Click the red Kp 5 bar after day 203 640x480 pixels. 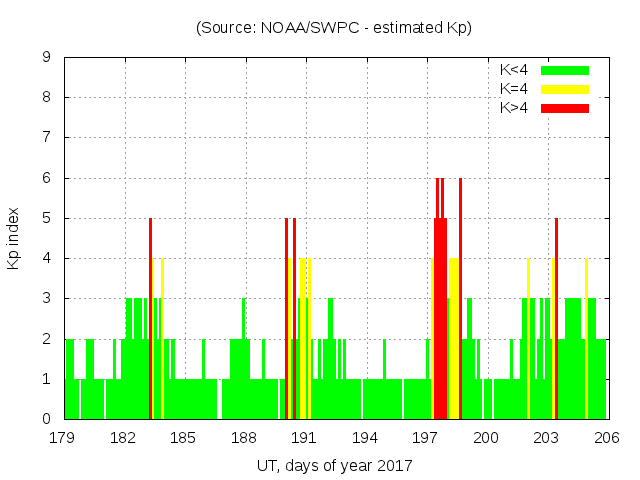[x=556, y=320]
